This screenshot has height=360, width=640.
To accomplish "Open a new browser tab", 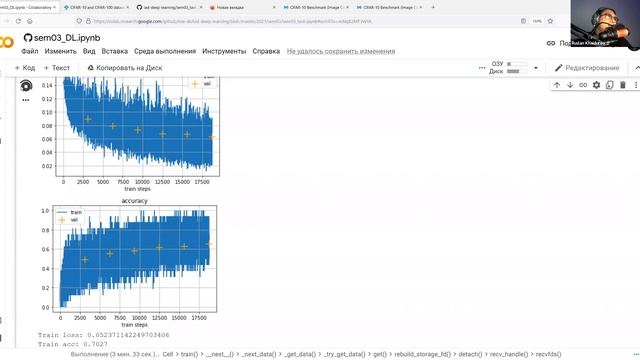I will pos(433,7).
